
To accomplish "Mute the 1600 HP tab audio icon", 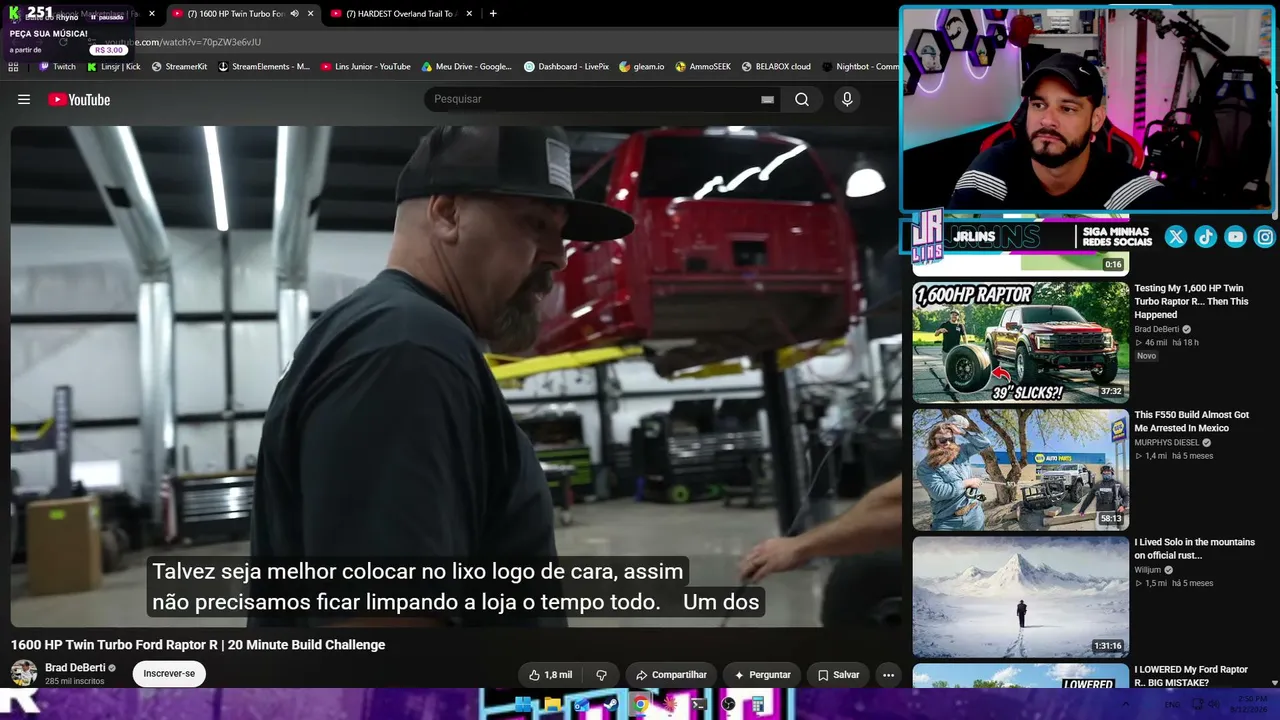I will click(294, 14).
